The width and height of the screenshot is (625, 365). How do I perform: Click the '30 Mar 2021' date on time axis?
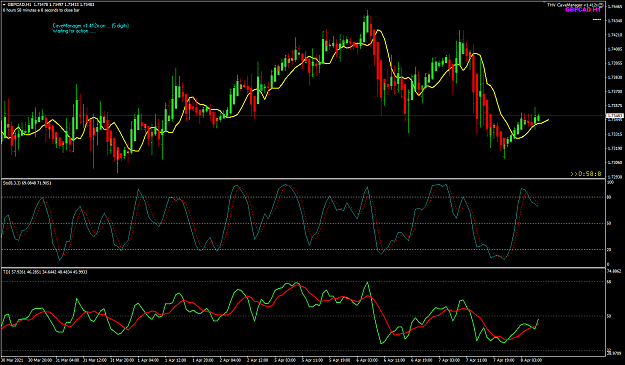[x=12, y=360]
